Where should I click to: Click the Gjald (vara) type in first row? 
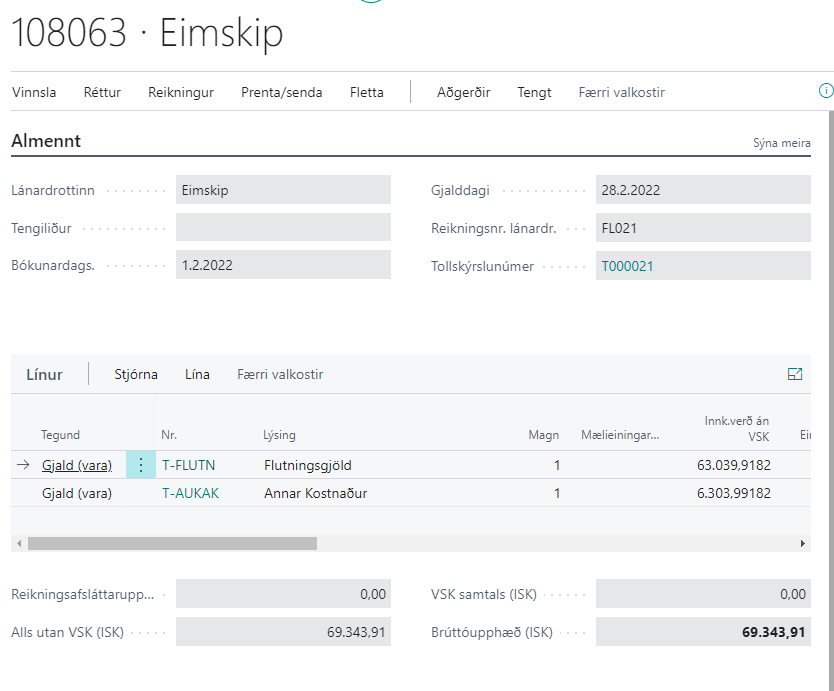coord(77,465)
